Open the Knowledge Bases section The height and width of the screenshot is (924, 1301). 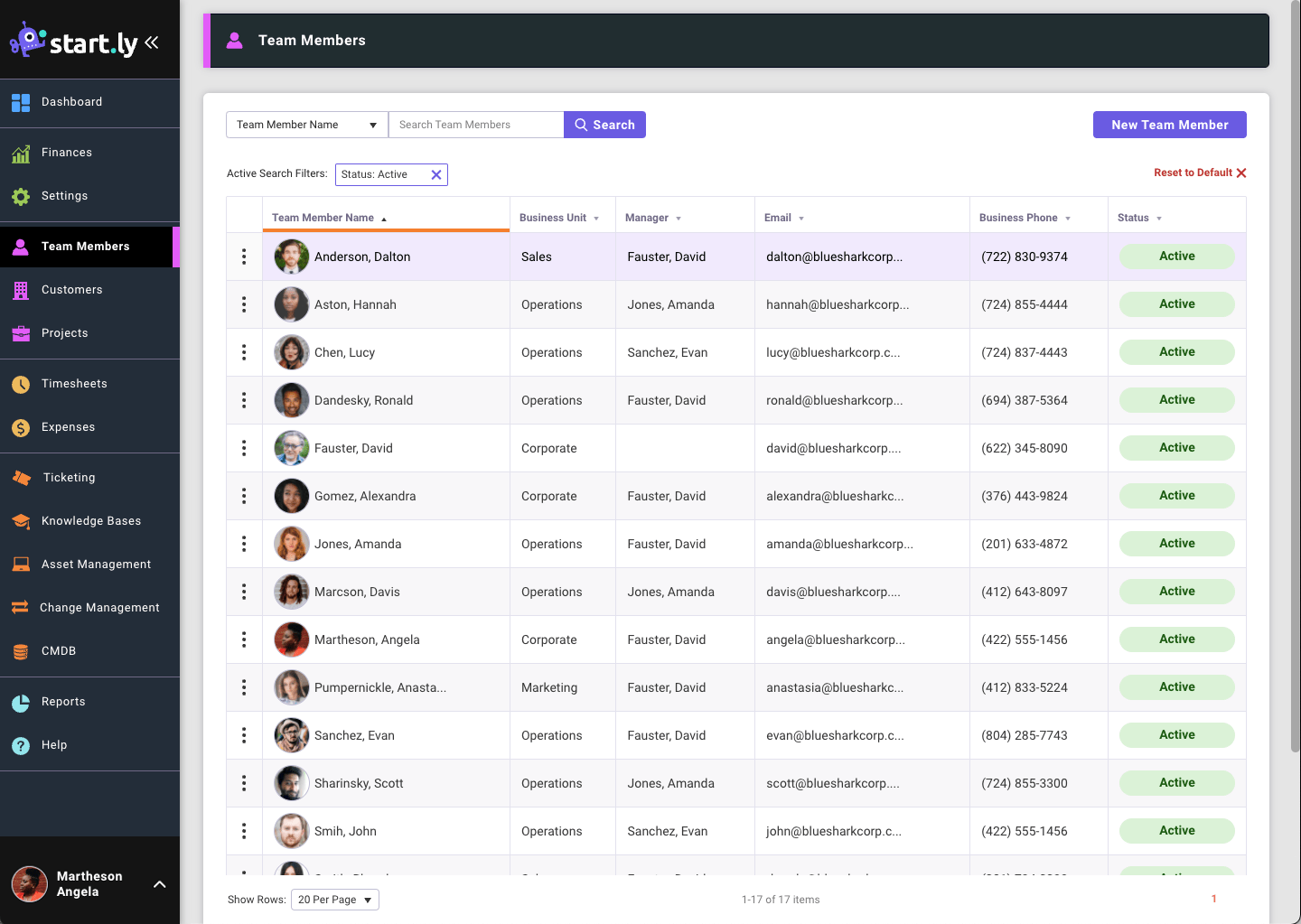pos(90,520)
